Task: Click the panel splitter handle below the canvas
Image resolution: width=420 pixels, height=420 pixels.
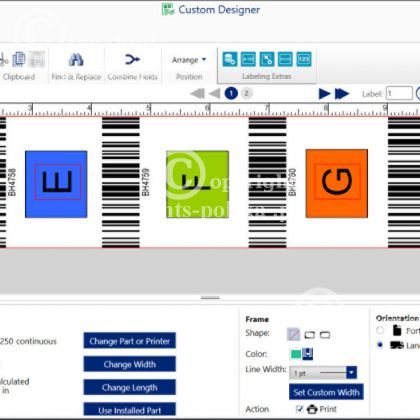Action: pos(210,298)
